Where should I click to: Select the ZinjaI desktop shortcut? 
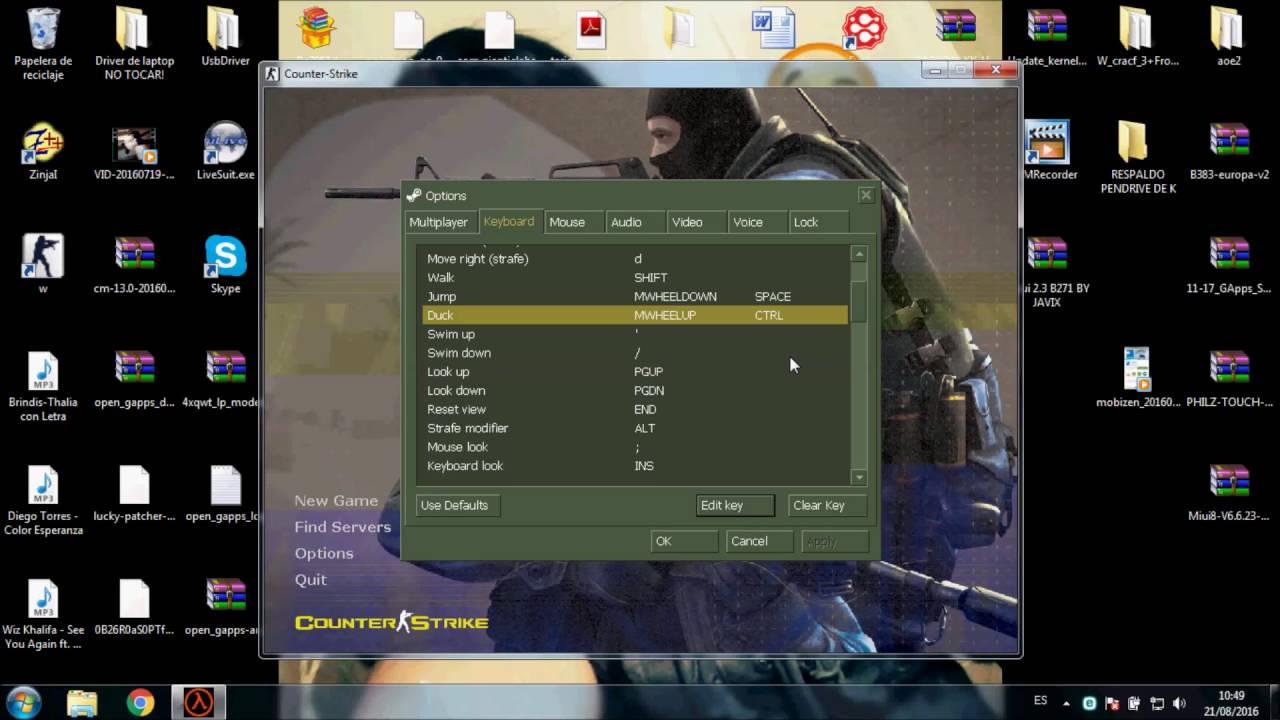(43, 144)
